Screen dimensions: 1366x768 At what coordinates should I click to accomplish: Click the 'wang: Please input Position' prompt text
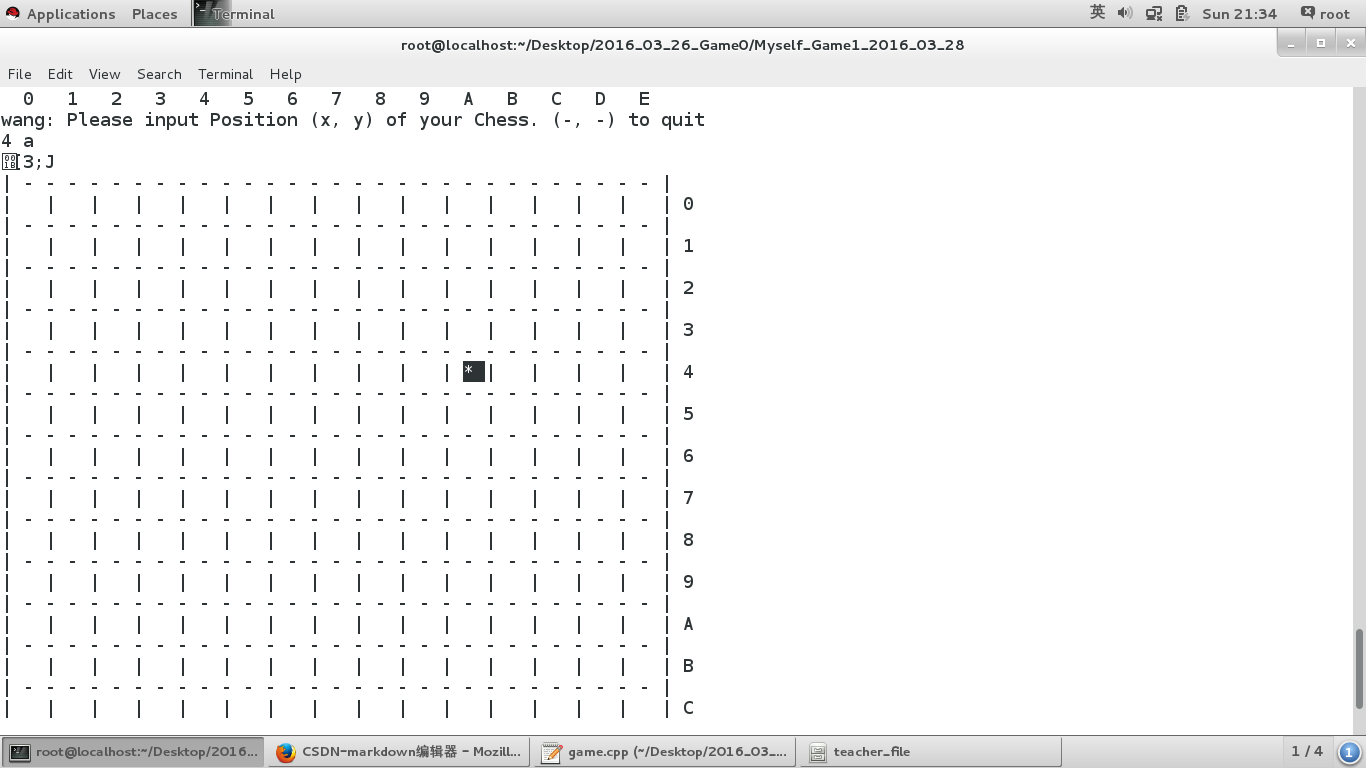(353, 120)
